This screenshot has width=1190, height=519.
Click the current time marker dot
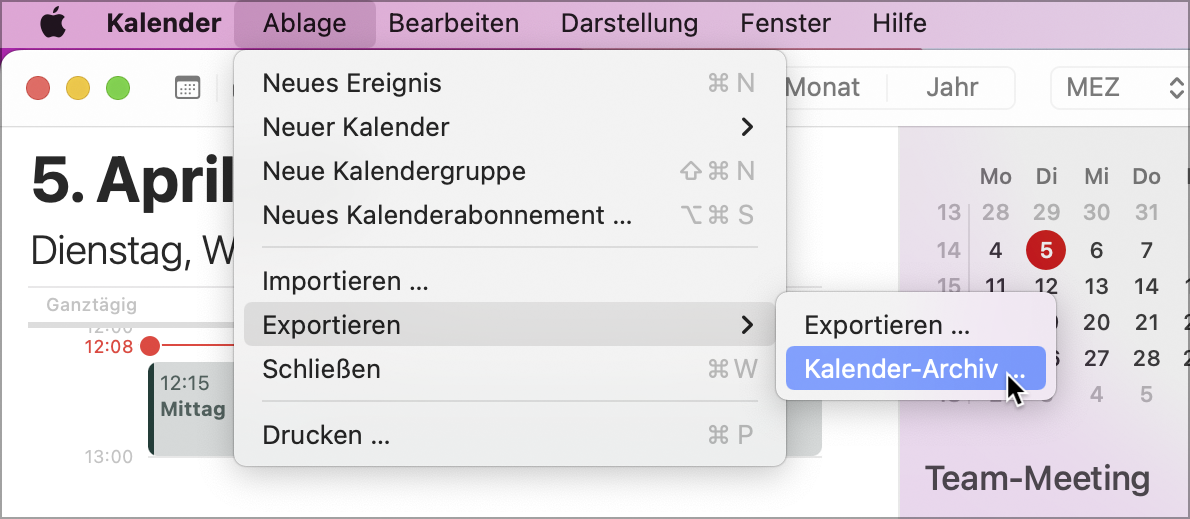(x=150, y=346)
